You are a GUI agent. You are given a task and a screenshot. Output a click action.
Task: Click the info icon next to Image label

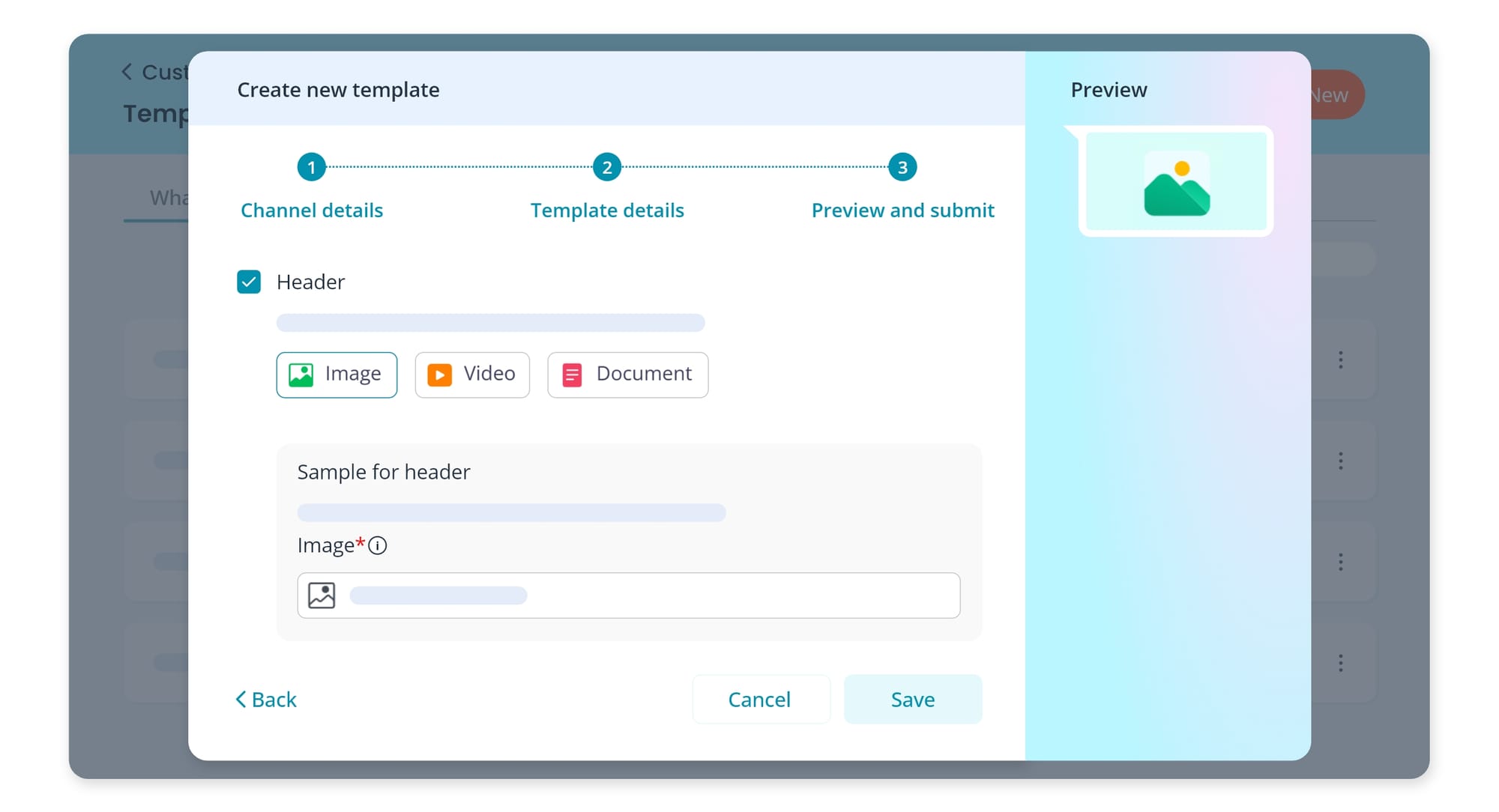[379, 546]
